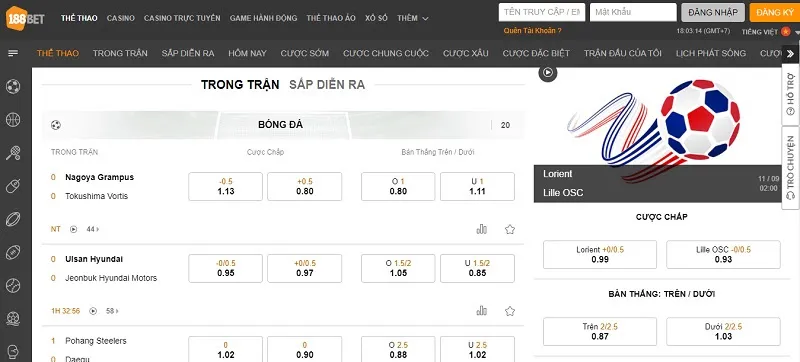Open the hamburger menu icon
This screenshot has height=362, width=800.
tap(13, 53)
